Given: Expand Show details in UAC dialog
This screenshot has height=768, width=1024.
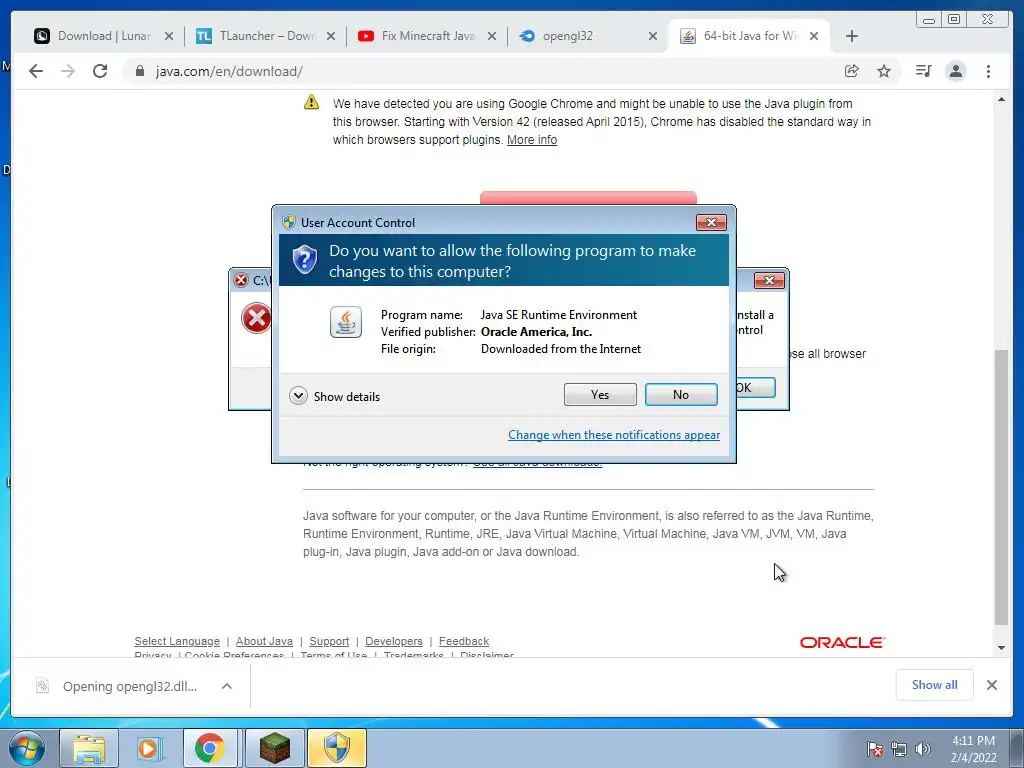Looking at the screenshot, I should [x=334, y=396].
